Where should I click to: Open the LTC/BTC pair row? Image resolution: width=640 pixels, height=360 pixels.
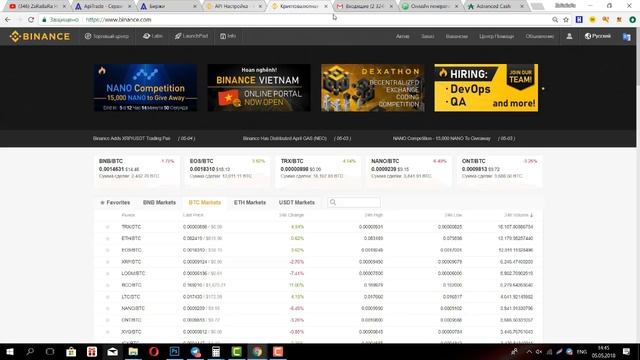[318, 297]
